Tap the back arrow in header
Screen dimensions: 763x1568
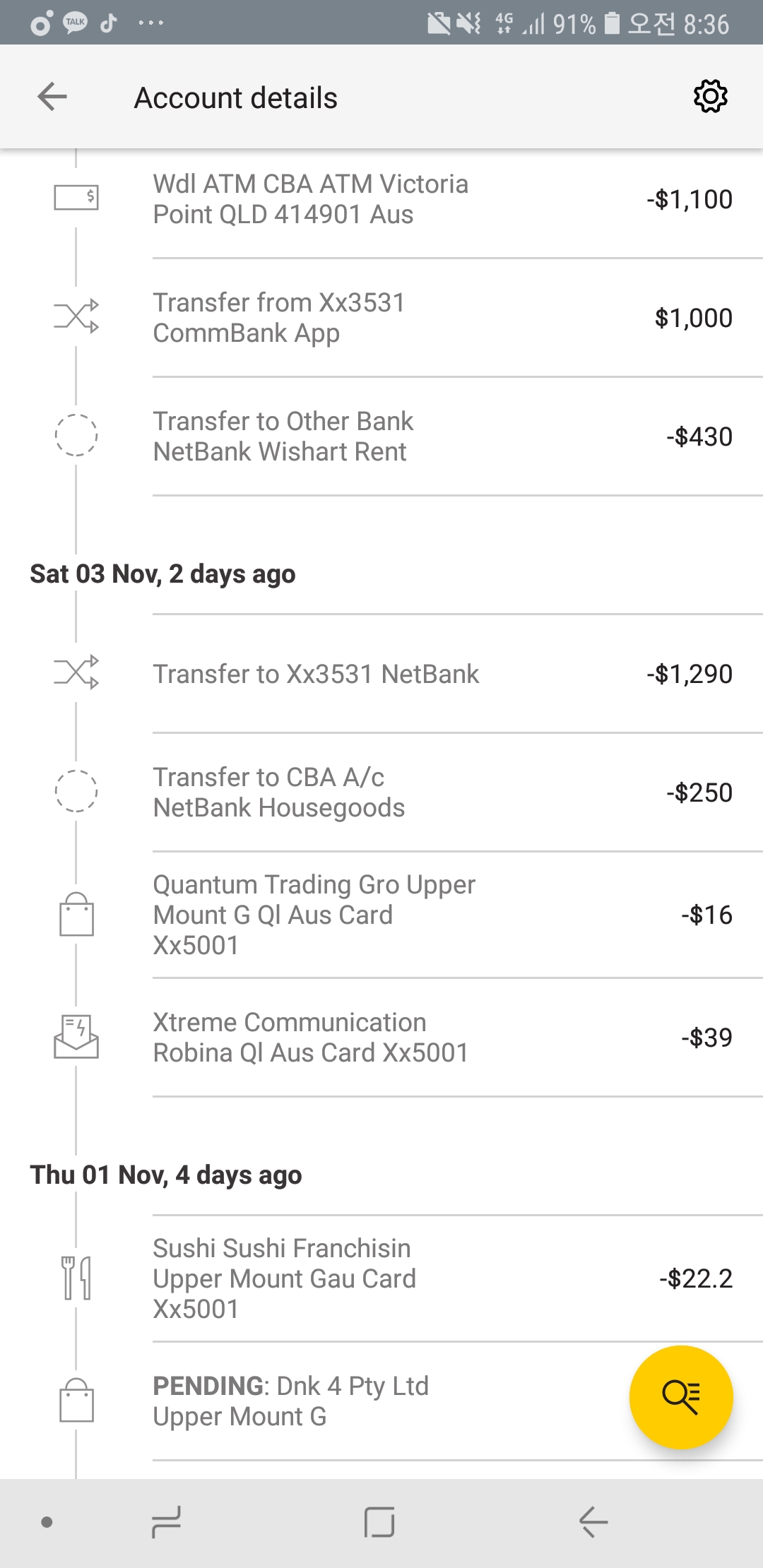[52, 97]
